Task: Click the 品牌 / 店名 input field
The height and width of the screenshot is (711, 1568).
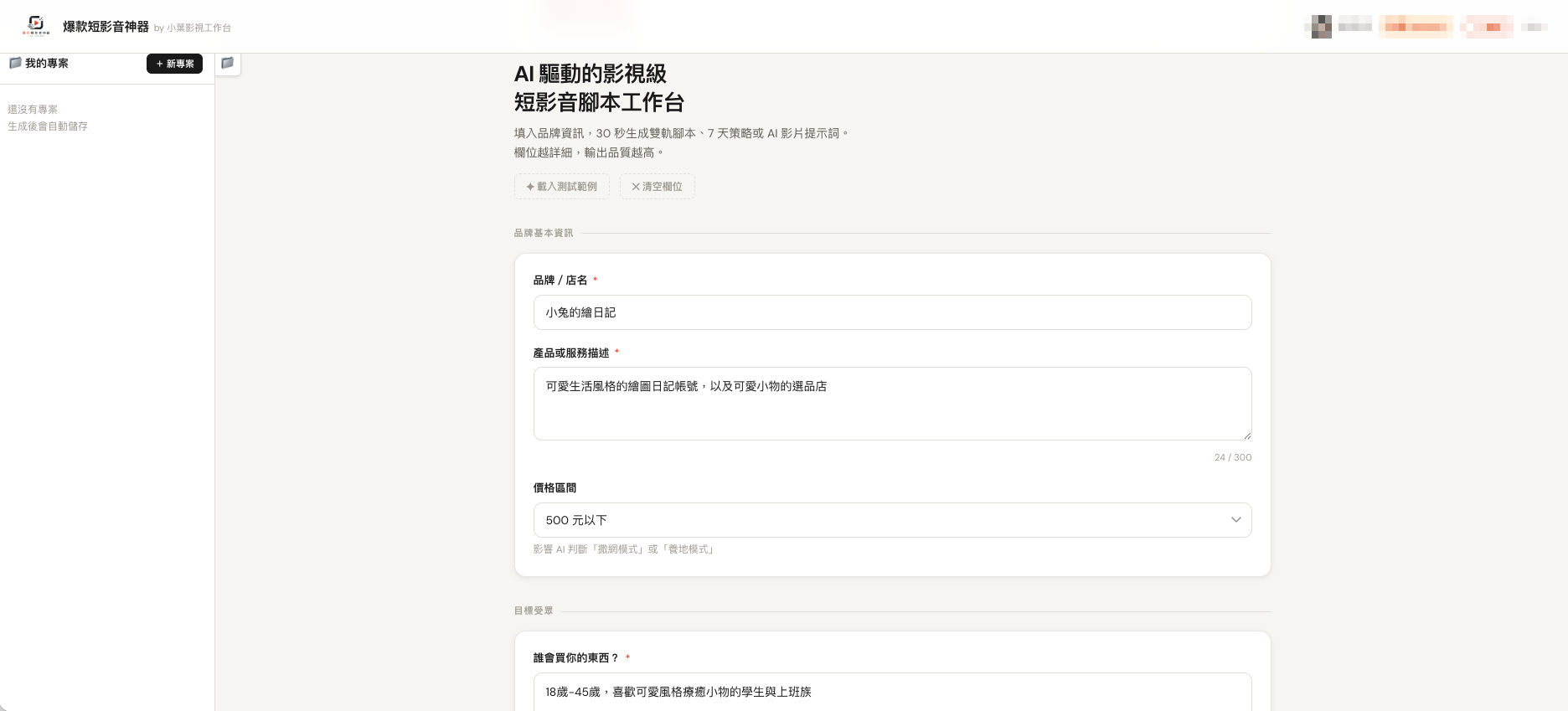Action: (892, 312)
